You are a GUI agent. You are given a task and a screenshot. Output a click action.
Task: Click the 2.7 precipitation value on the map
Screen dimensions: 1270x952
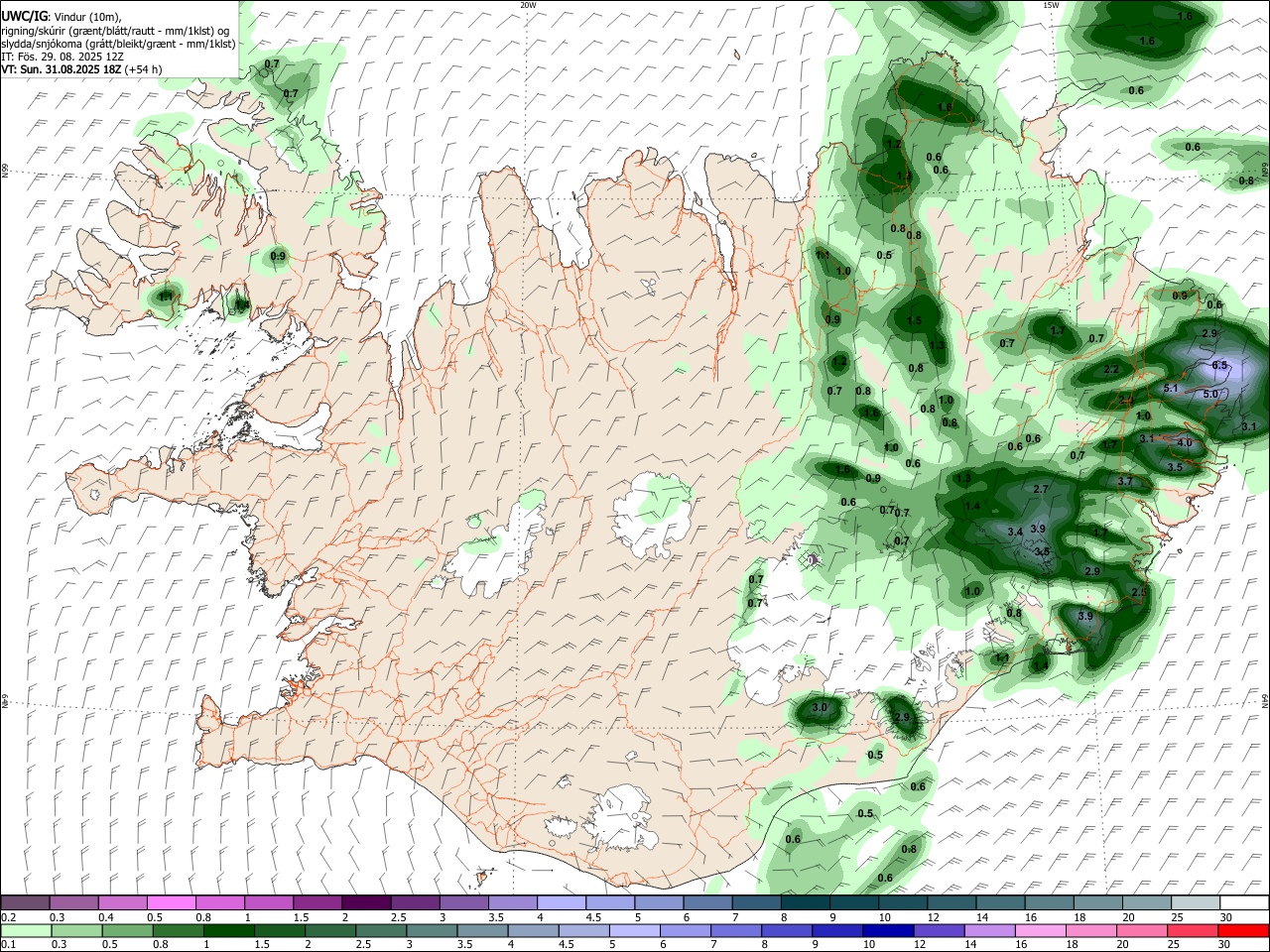point(1041,490)
